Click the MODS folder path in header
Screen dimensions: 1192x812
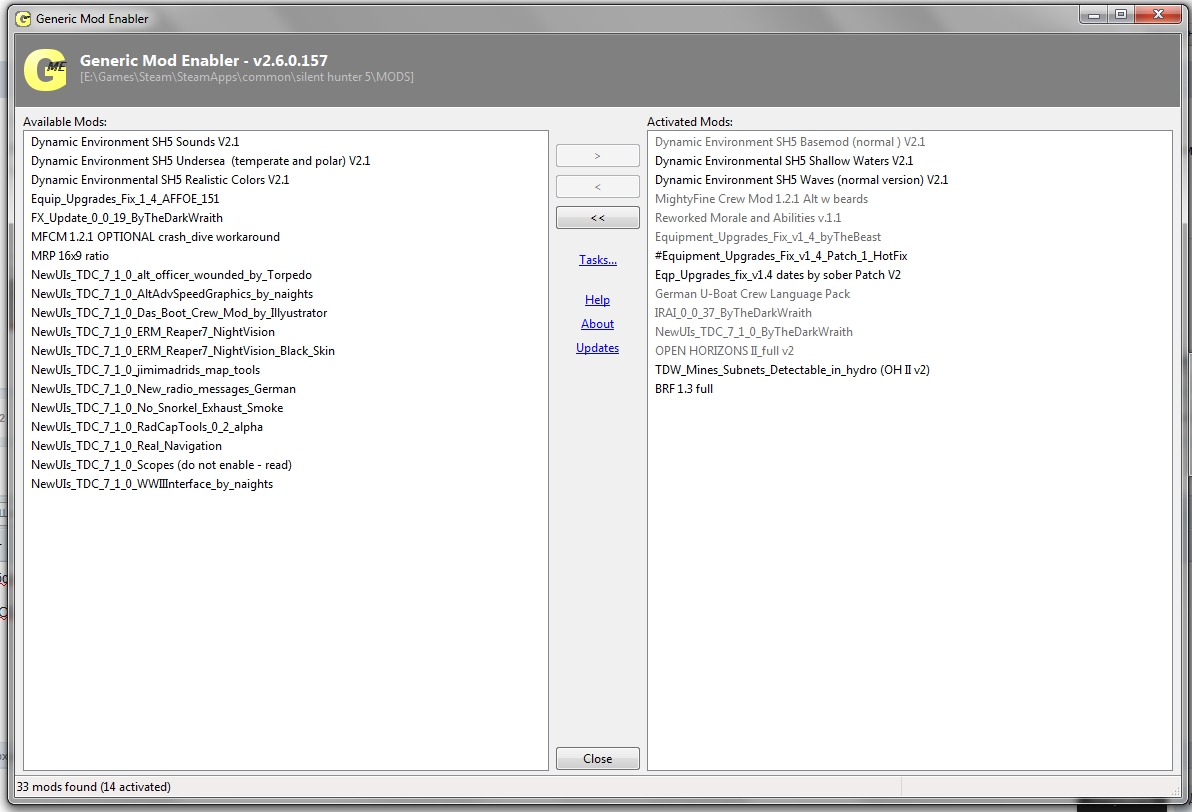tap(247, 77)
